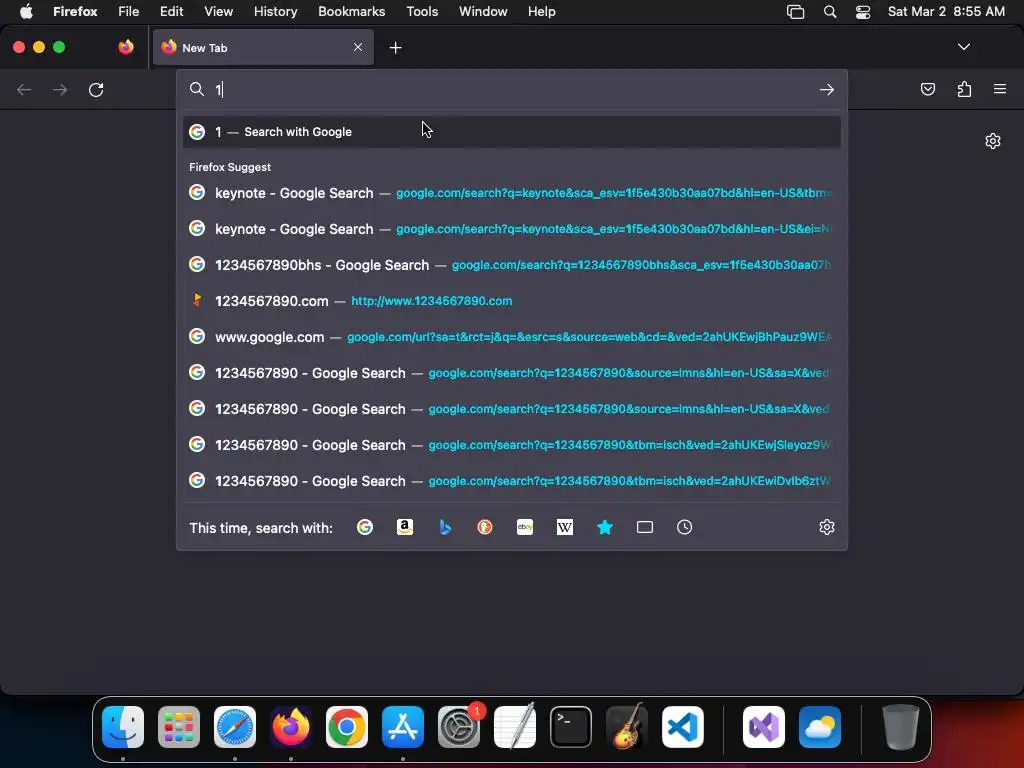Open 1234567890bhs Google Search suggestion
1024x768 pixels.
click(512, 264)
